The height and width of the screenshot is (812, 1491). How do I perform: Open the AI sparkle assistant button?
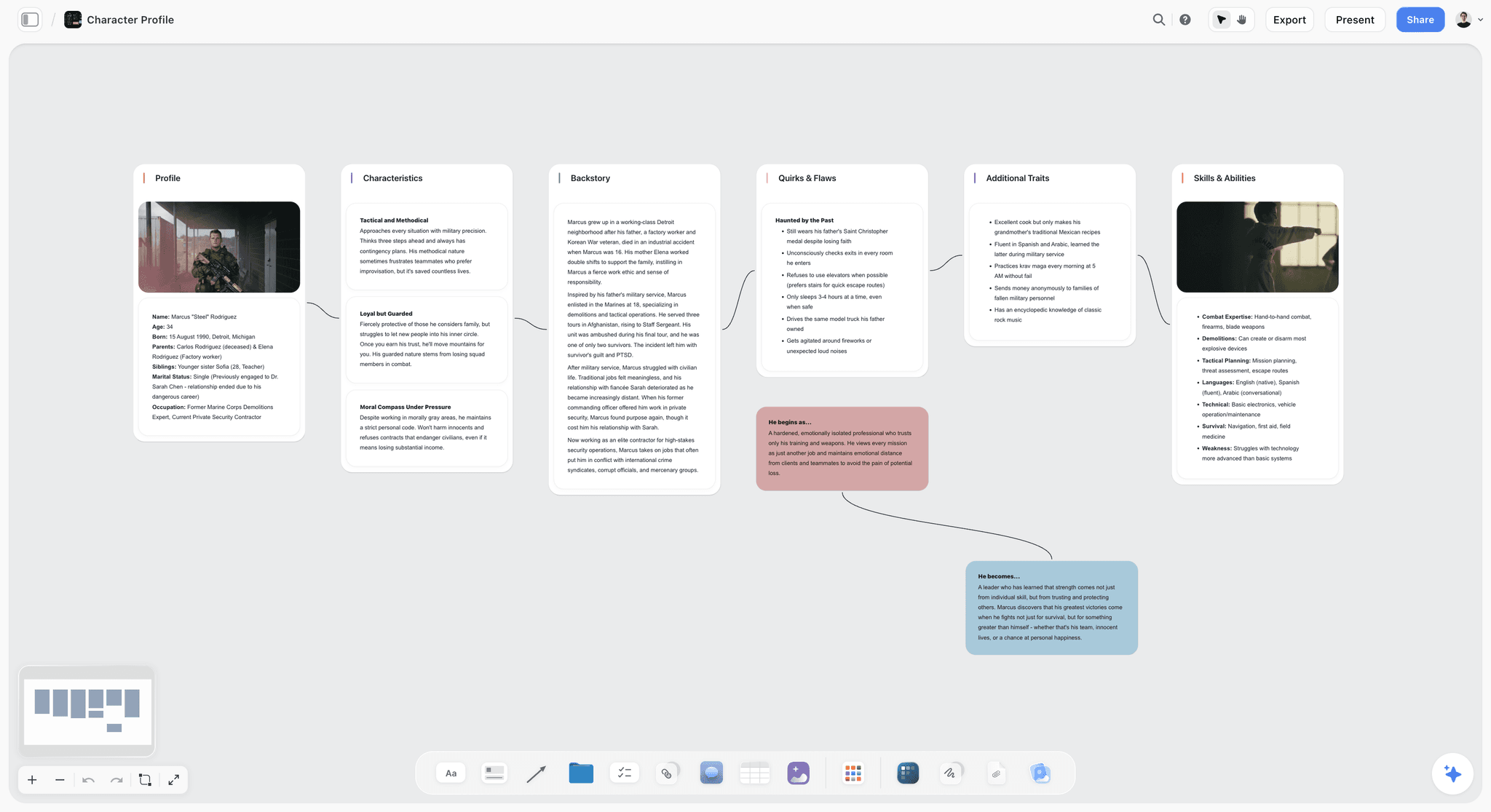click(x=1452, y=773)
